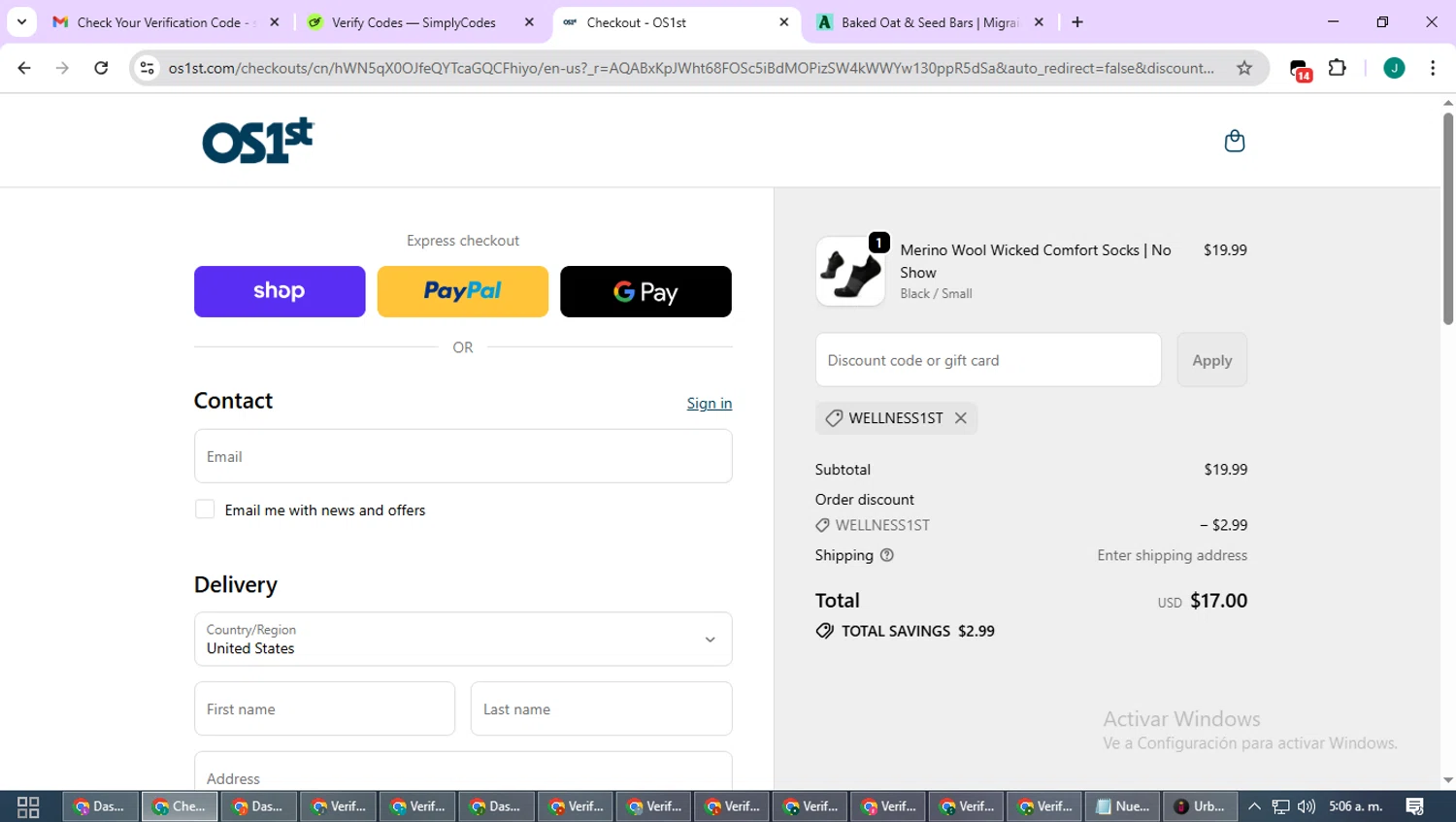
Task: Click the taskbar clock 5:06 a. m.
Action: click(1356, 806)
